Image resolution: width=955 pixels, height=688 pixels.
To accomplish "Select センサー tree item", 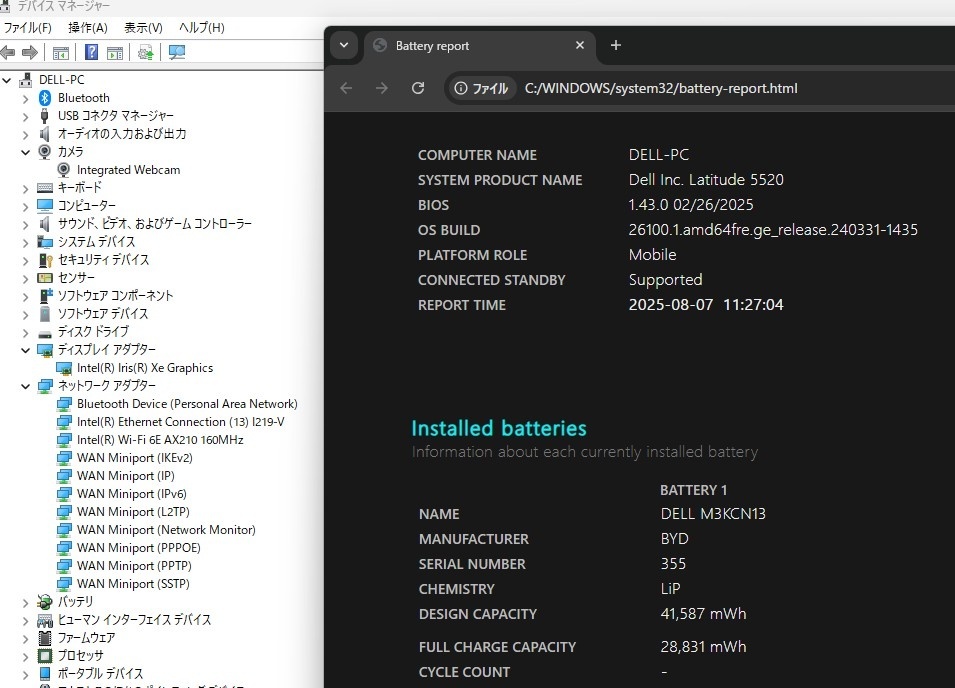I will pos(76,278).
